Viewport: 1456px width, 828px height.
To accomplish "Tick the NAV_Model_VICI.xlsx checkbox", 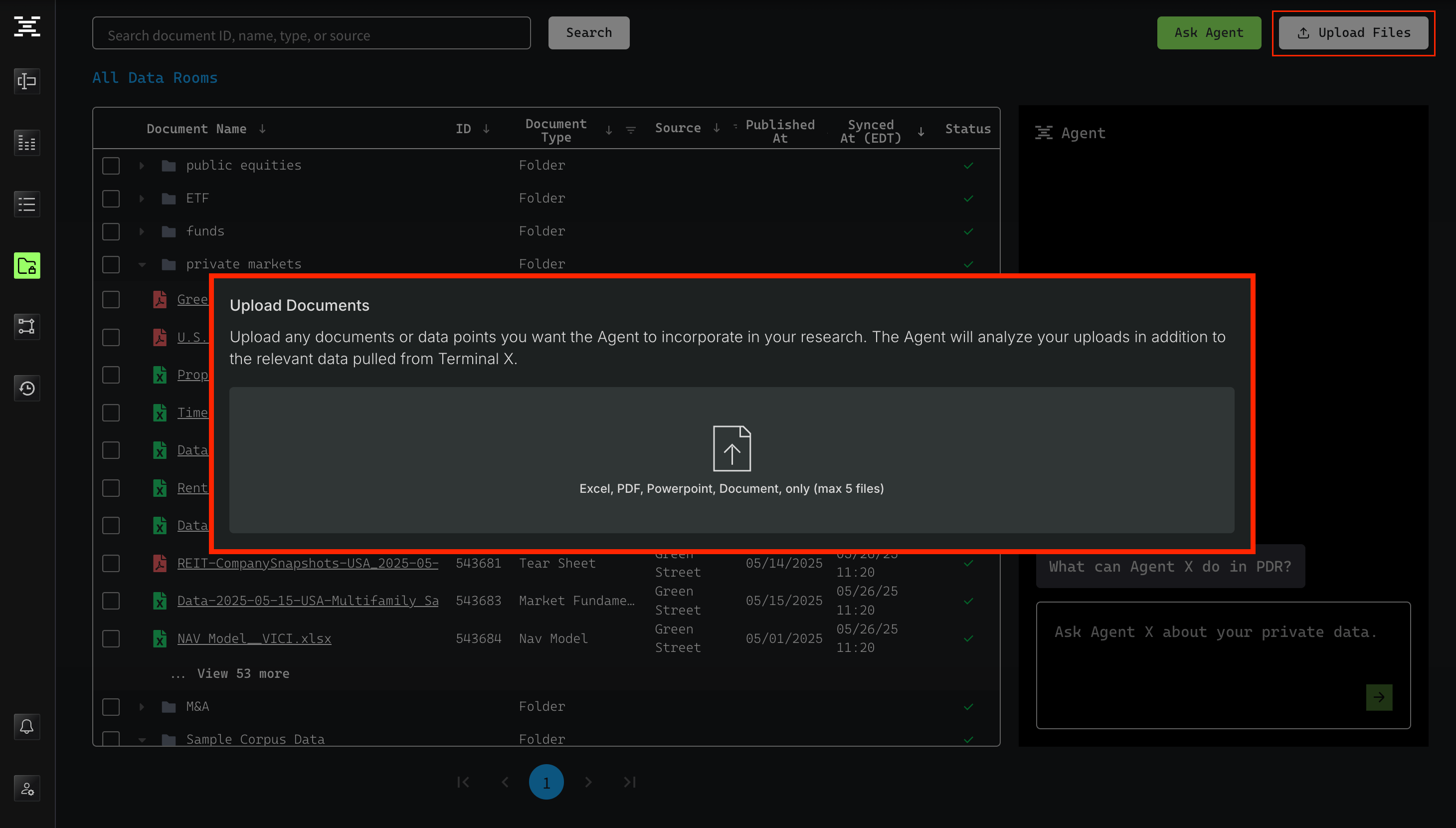I will pyautogui.click(x=111, y=638).
